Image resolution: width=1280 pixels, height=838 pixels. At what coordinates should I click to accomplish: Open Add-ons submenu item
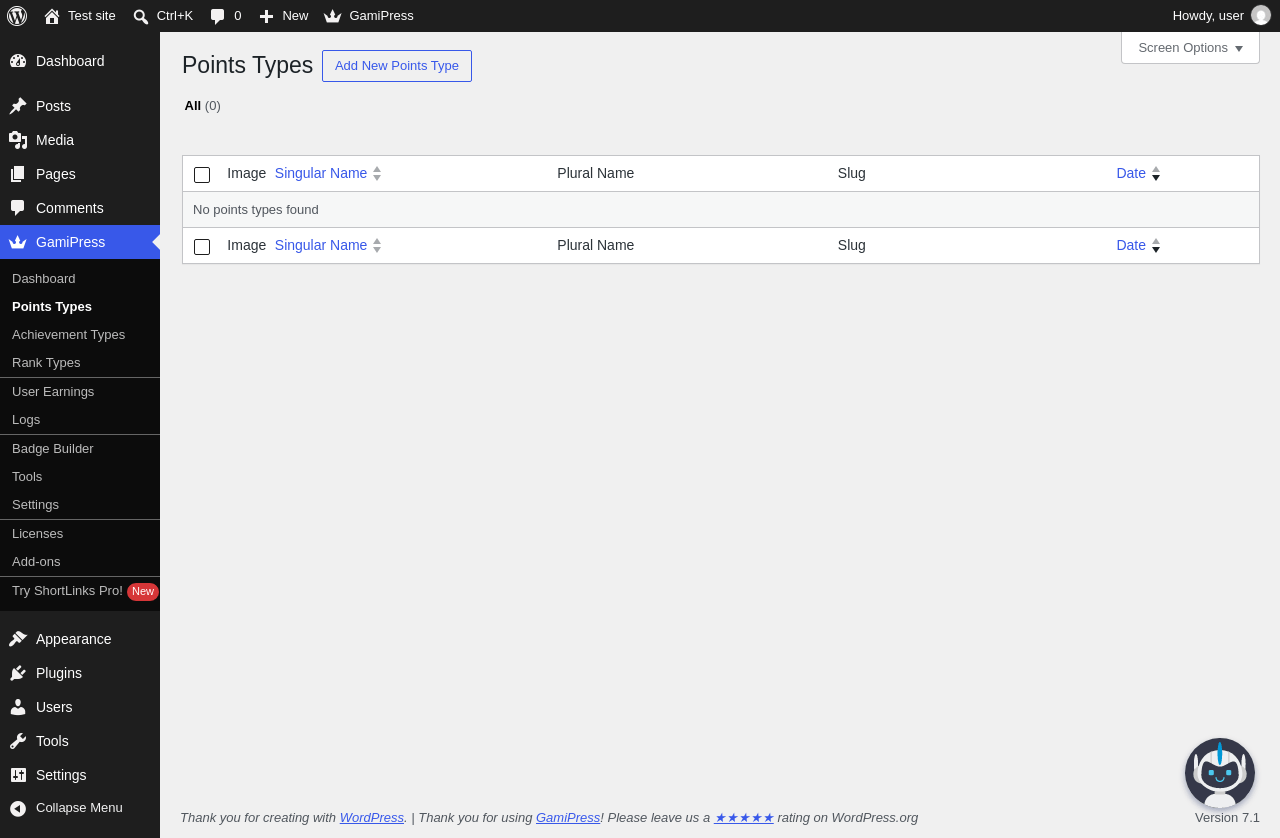pyautogui.click(x=80, y=561)
